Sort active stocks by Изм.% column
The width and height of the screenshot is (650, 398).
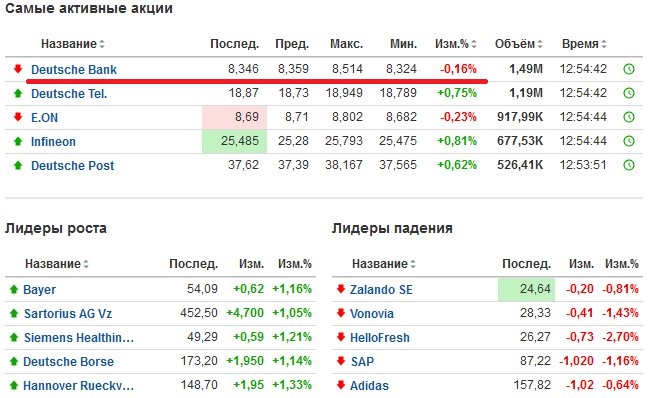(456, 44)
